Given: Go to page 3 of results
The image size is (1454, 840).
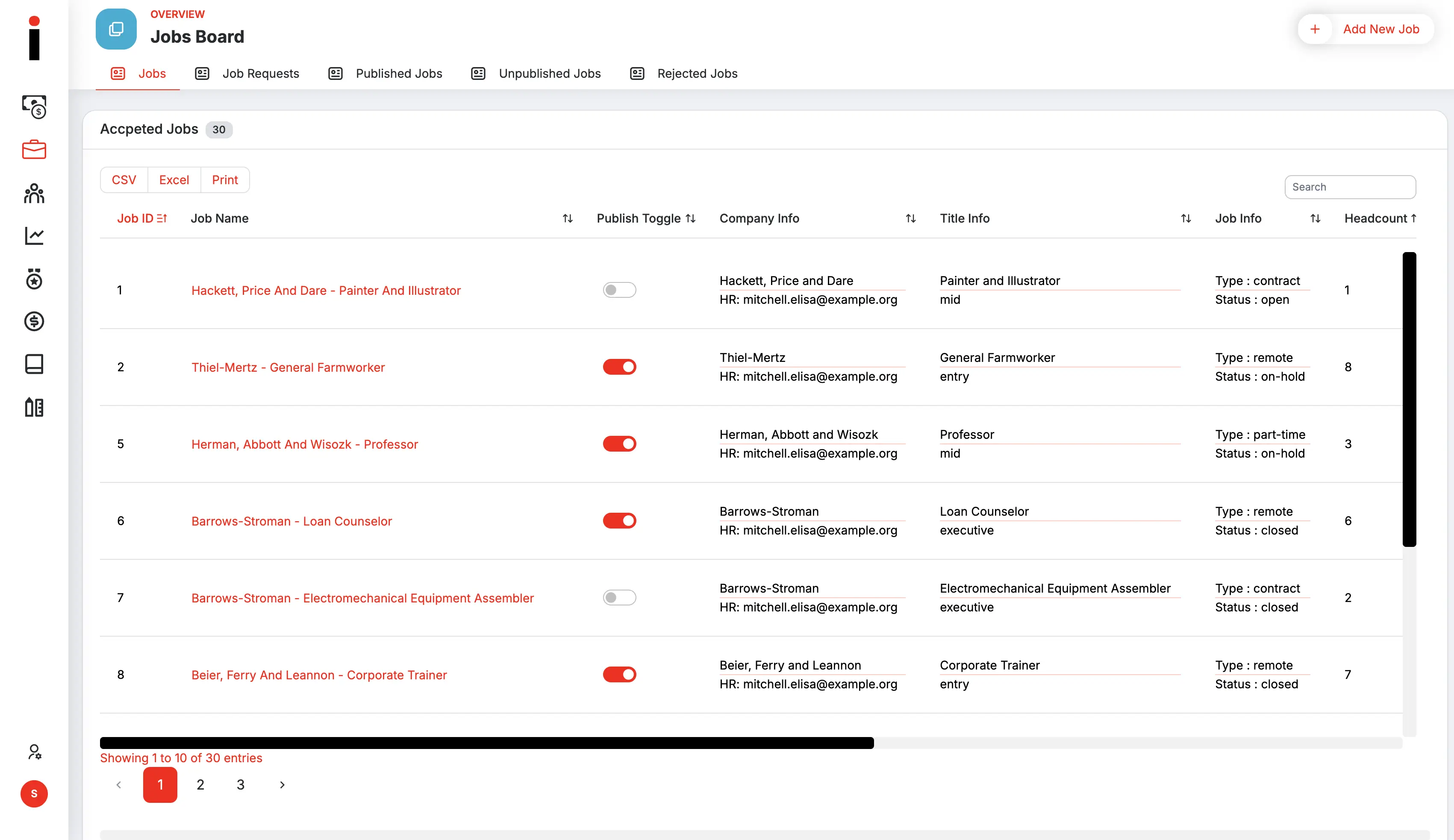Looking at the screenshot, I should pyautogui.click(x=241, y=784).
